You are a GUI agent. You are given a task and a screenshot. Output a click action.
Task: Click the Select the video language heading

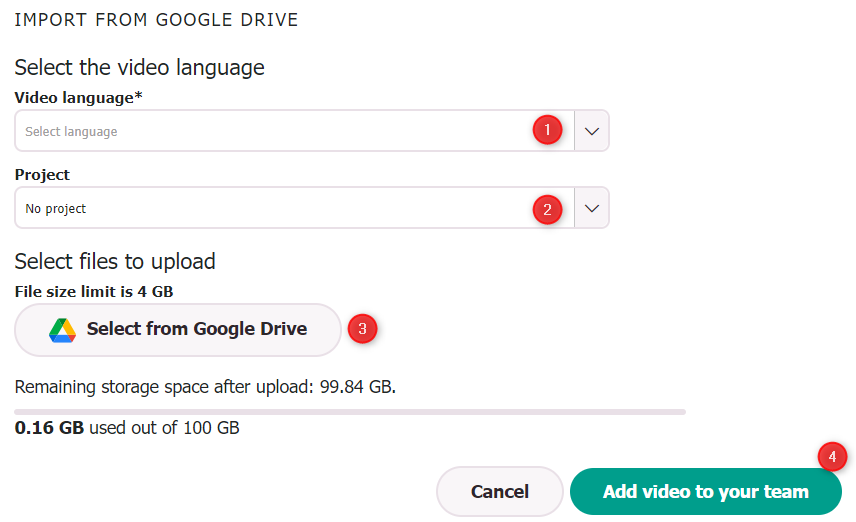[139, 68]
